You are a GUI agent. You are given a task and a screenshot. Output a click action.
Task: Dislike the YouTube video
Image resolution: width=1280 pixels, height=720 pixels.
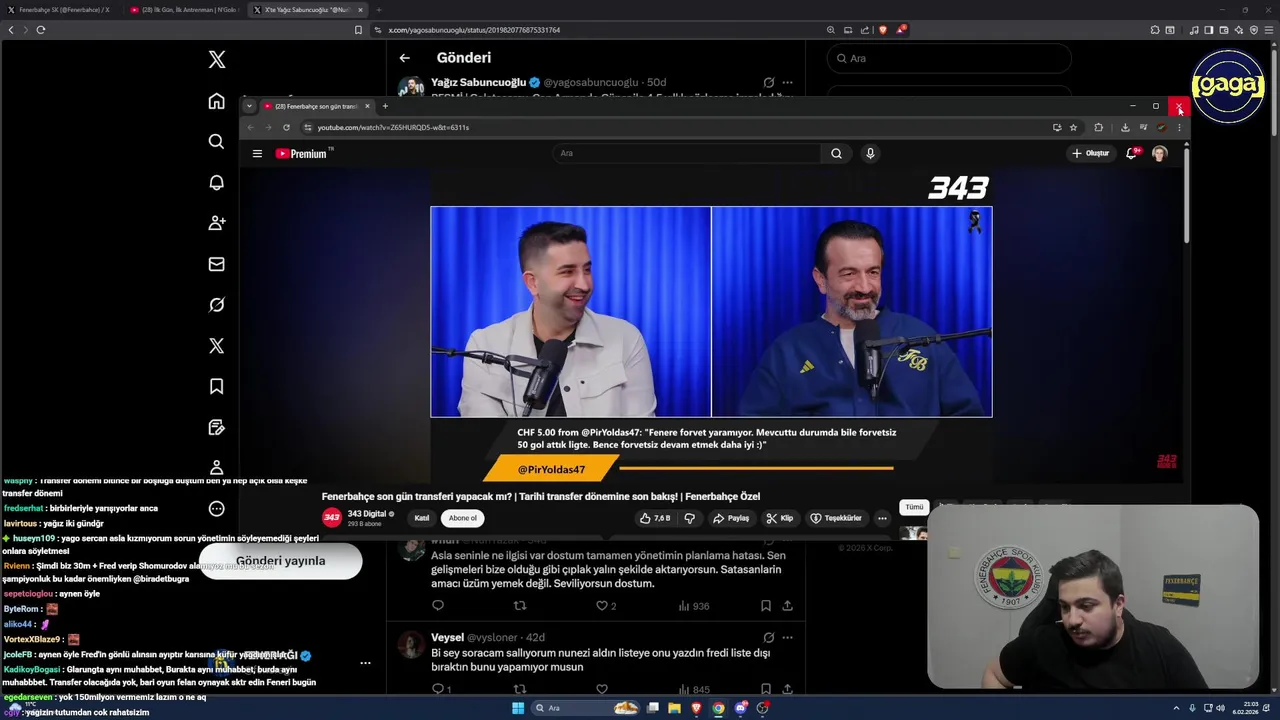click(x=689, y=518)
